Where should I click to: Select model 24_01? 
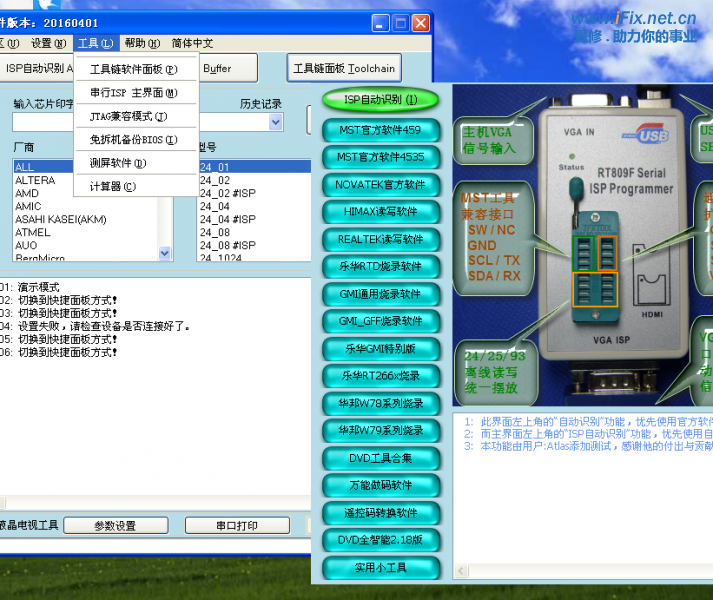[255, 167]
